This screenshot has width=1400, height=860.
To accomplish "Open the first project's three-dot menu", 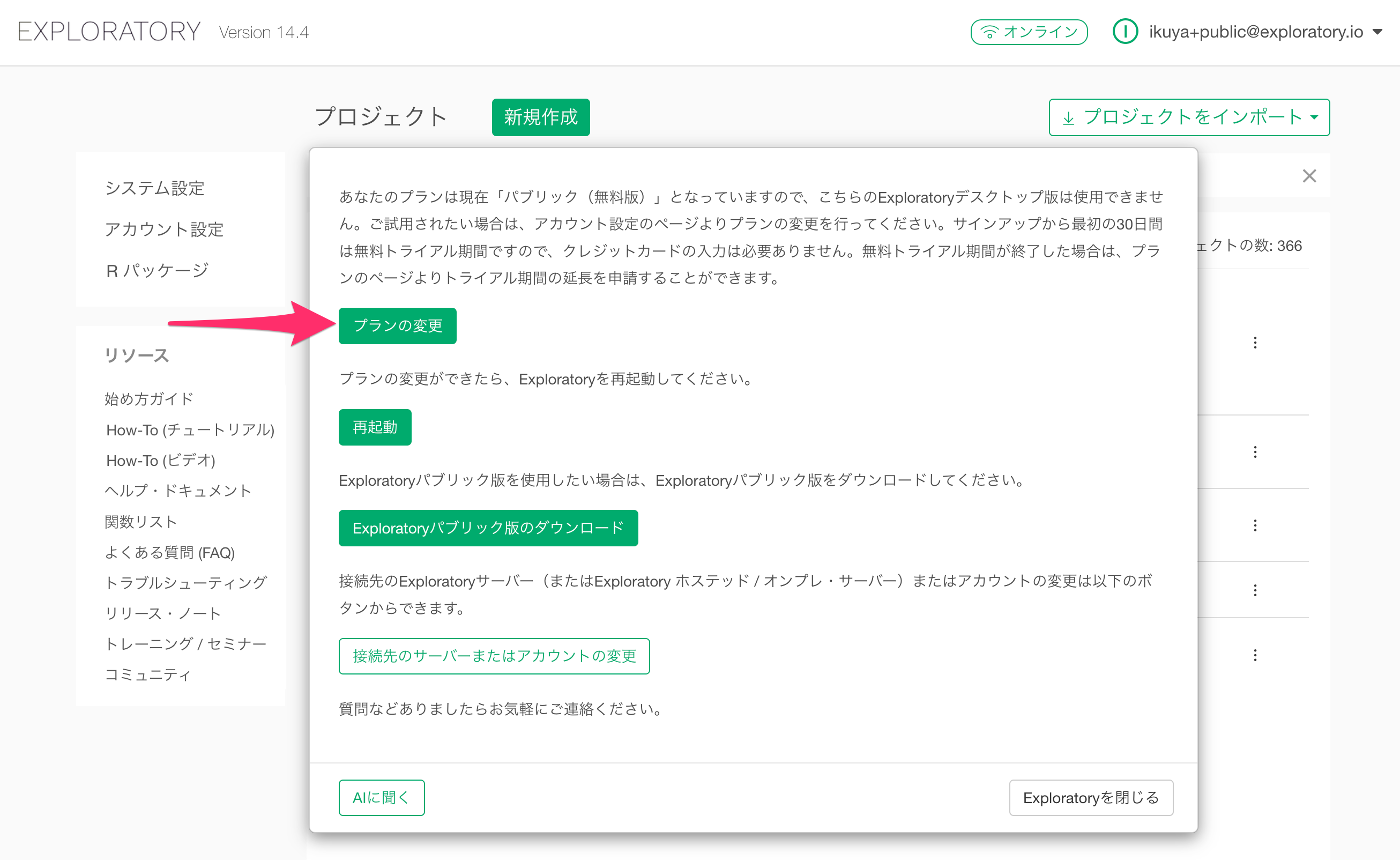I will (x=1255, y=343).
